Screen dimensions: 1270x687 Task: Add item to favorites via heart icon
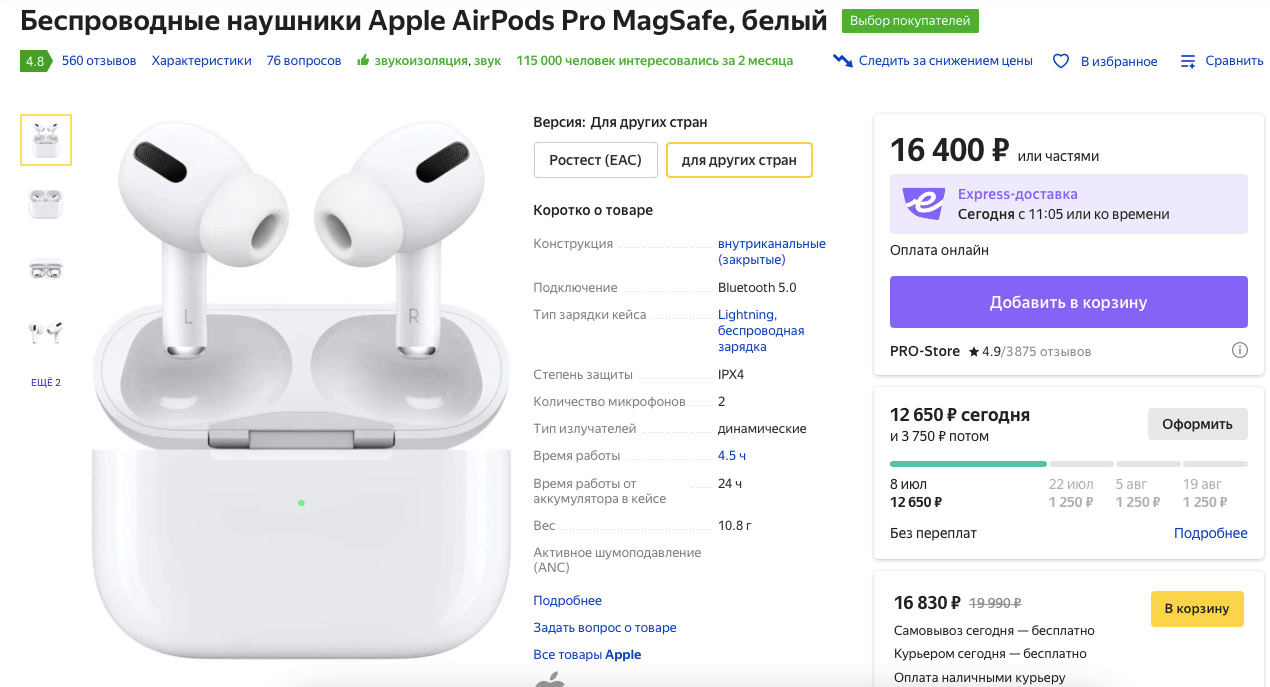(1060, 61)
